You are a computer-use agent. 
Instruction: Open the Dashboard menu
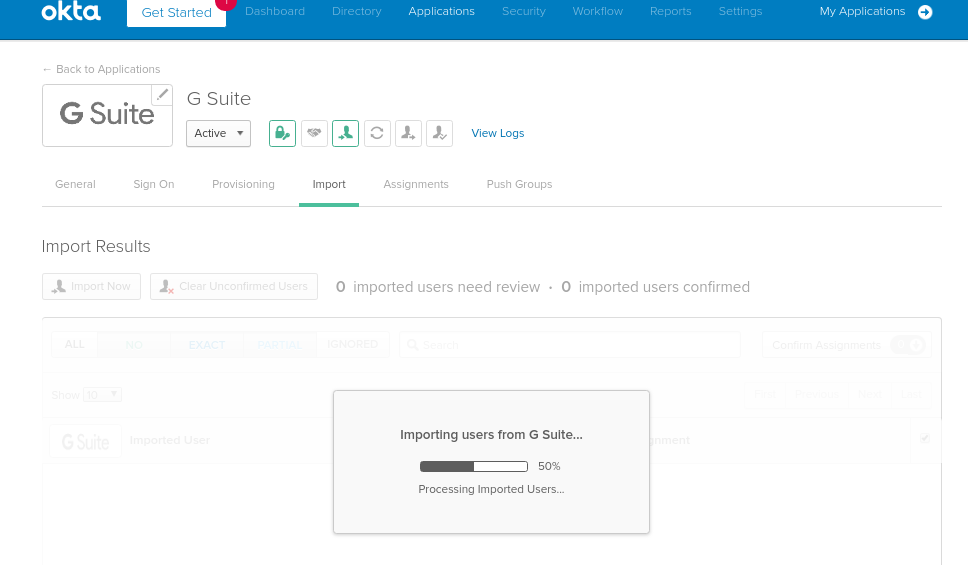coord(275,11)
